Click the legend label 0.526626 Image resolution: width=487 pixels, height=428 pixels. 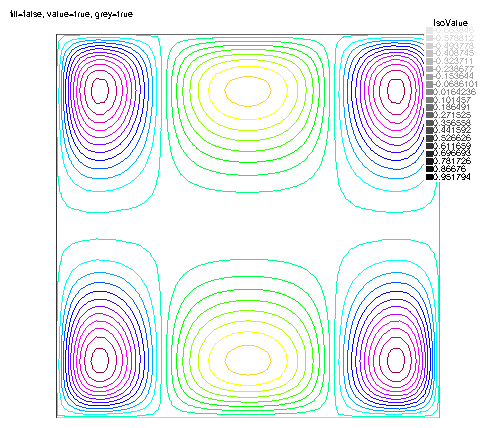[x=452, y=138]
